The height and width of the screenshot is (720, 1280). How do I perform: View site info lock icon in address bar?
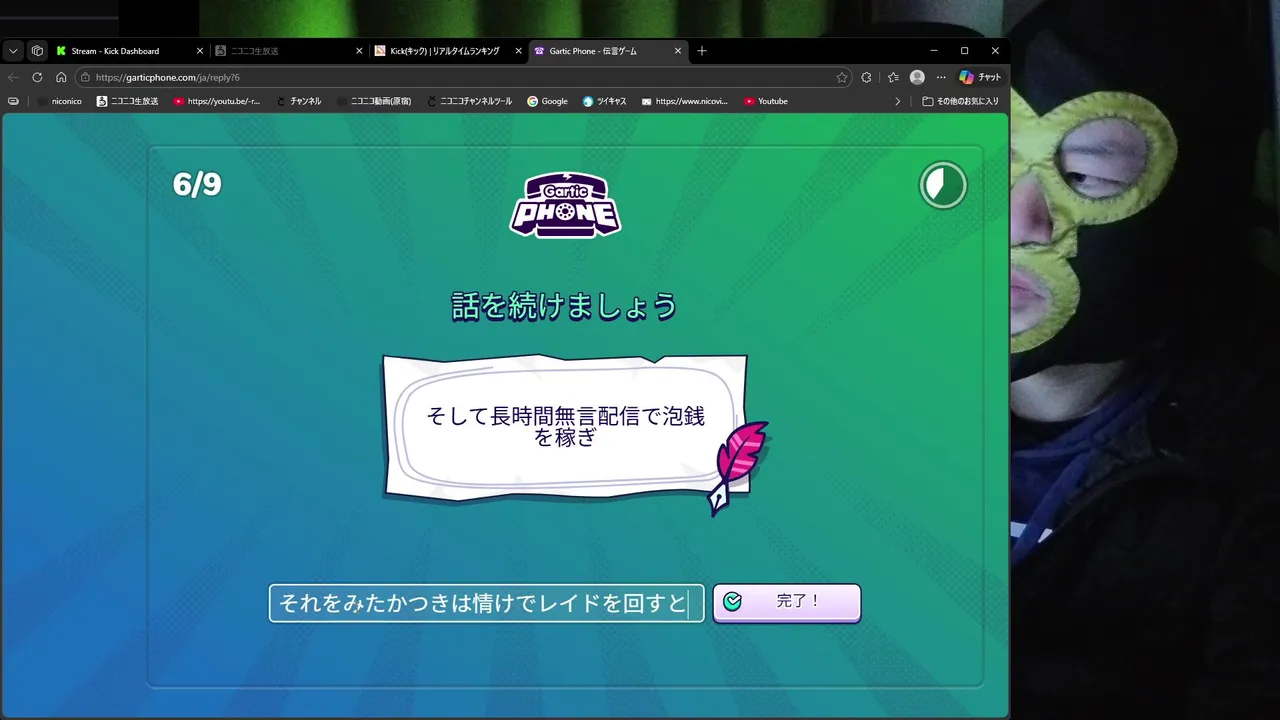point(86,77)
